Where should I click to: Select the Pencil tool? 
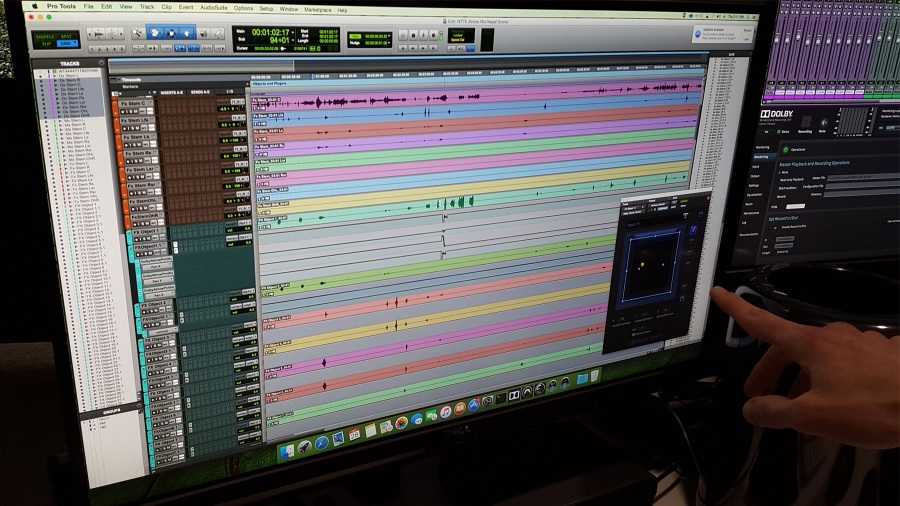click(x=218, y=34)
